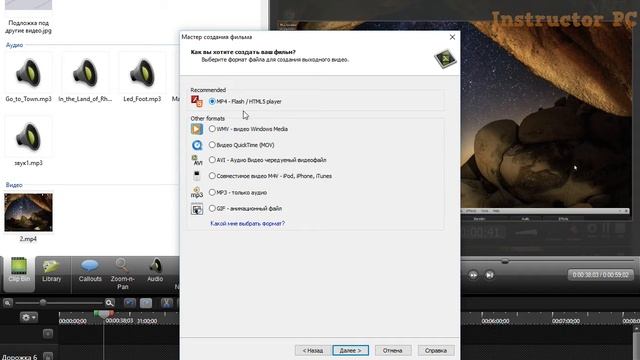Click timeline zoom out magnifier icon
This screenshot has height=360, width=640.
click(x=7, y=303)
